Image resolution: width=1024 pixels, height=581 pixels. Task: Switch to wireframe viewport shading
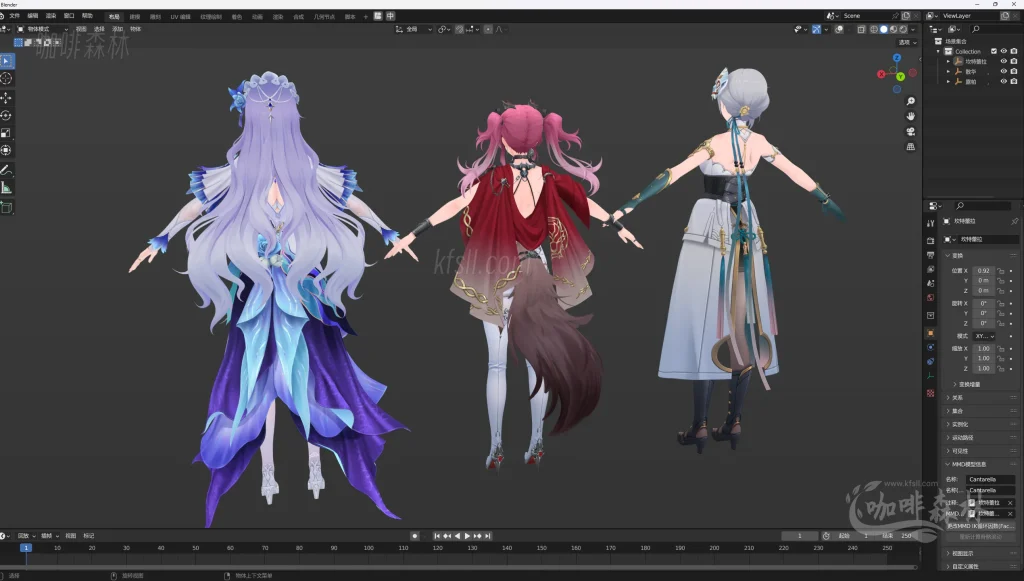[874, 29]
